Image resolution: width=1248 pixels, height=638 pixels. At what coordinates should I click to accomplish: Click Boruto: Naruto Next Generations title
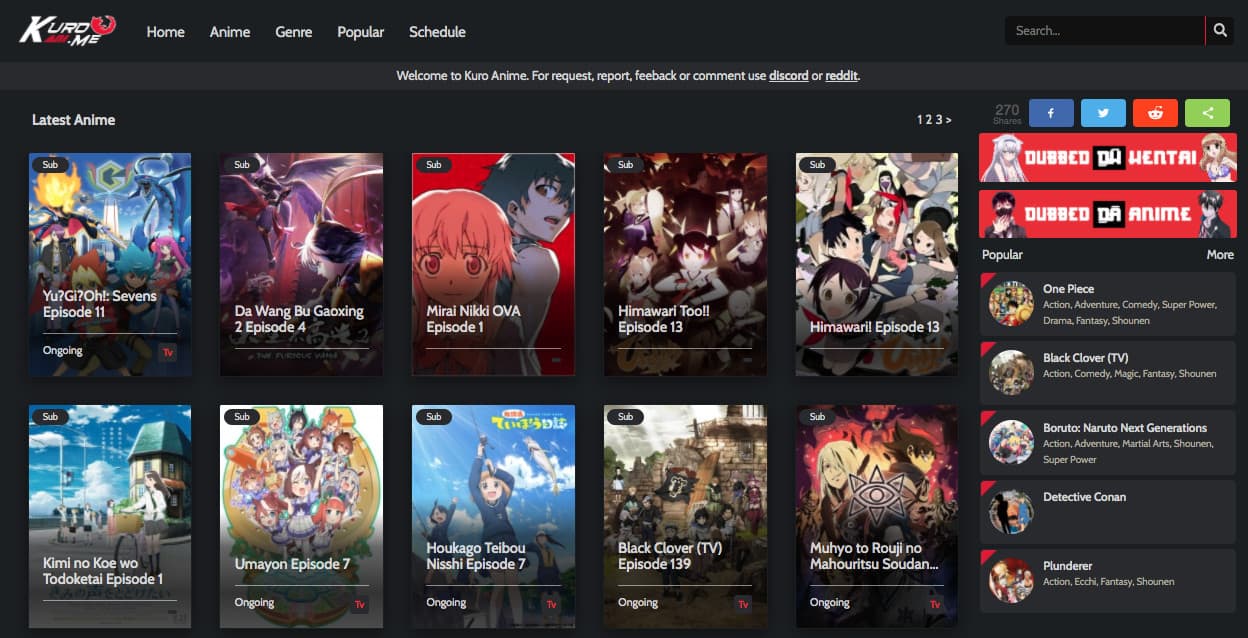(1125, 428)
